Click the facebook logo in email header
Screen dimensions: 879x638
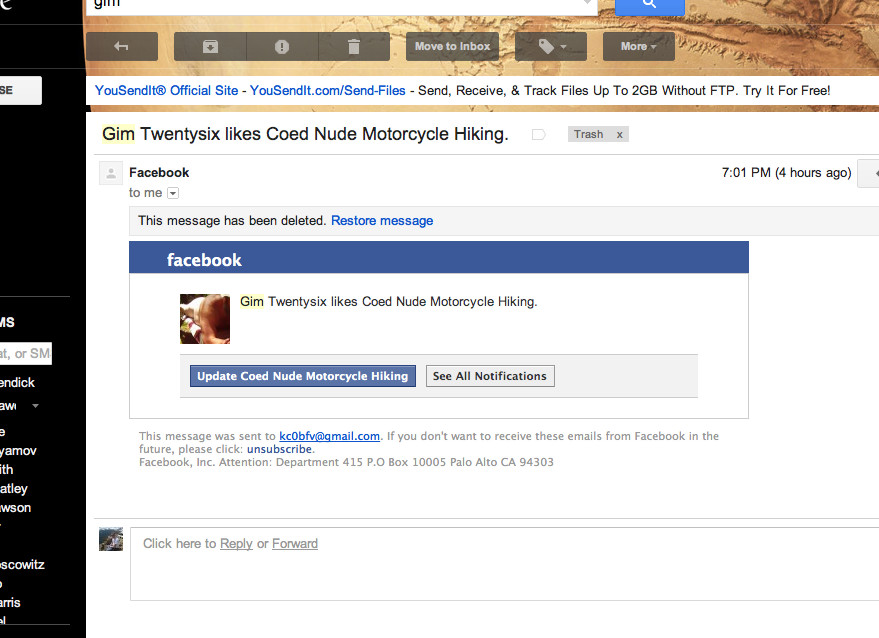pyautogui.click(x=204, y=260)
